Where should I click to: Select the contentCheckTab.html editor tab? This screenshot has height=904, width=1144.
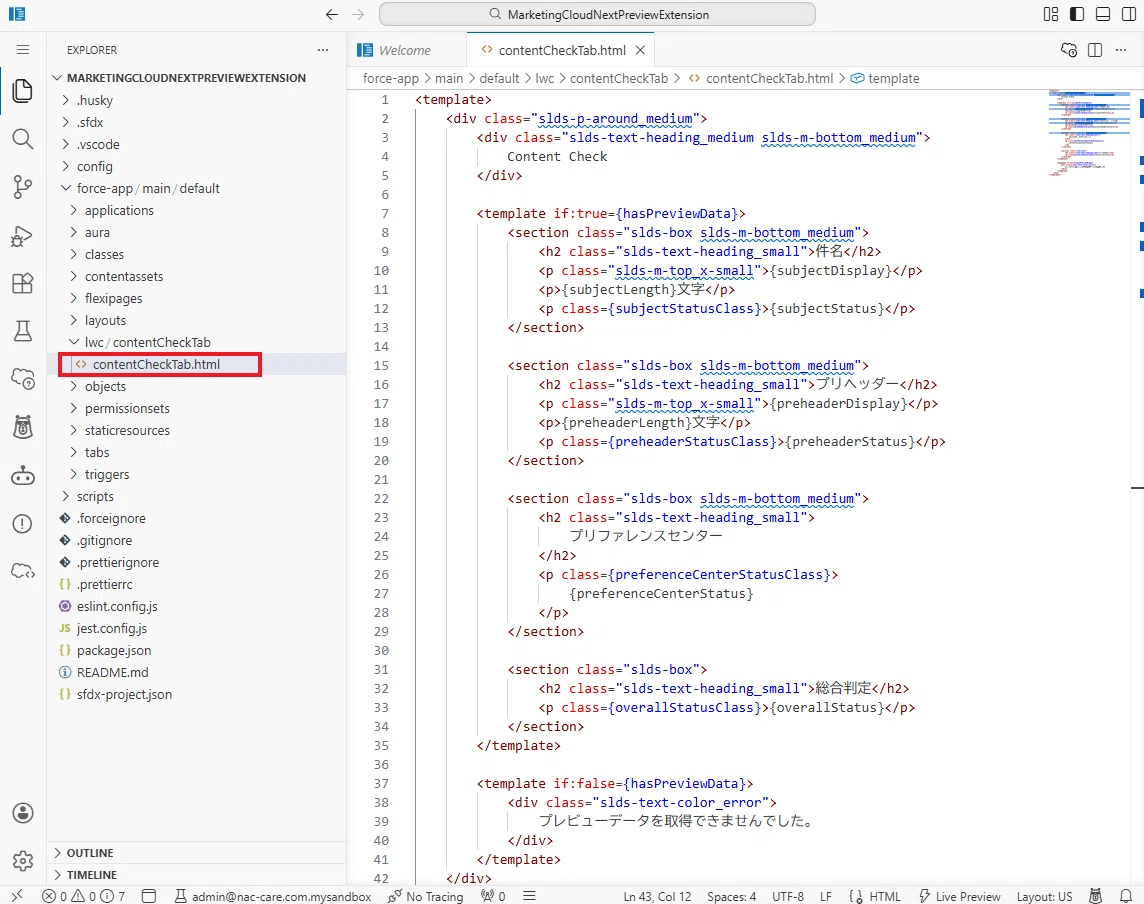[x=561, y=50]
